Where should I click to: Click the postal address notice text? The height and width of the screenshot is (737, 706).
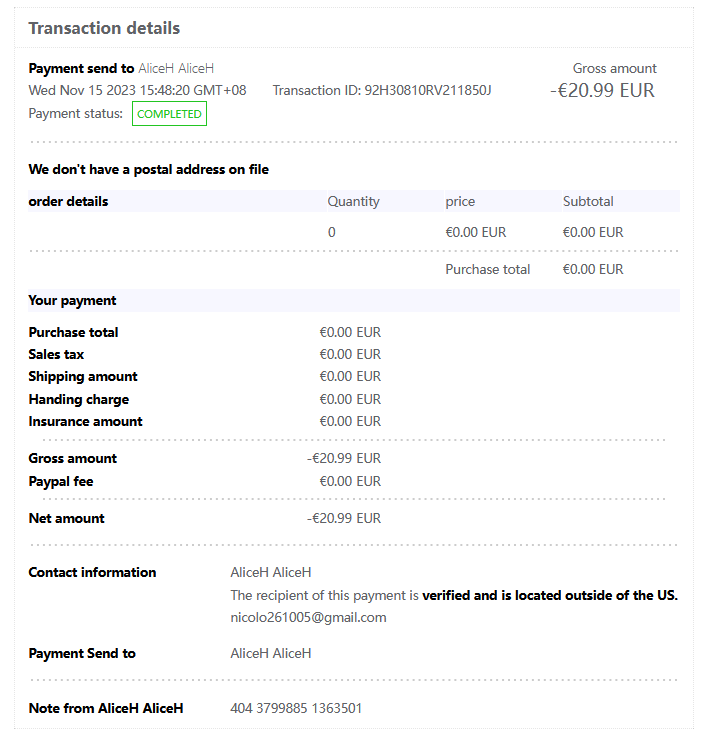pos(148,169)
